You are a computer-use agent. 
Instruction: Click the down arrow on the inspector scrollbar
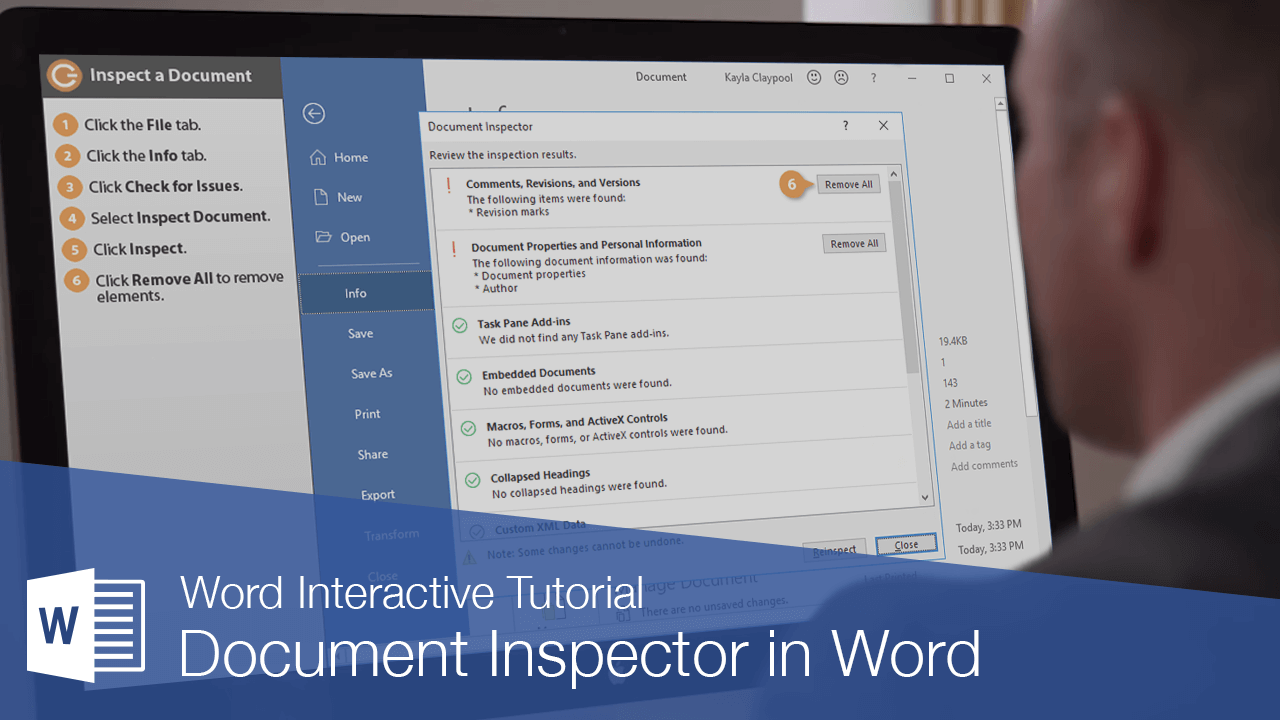924,497
